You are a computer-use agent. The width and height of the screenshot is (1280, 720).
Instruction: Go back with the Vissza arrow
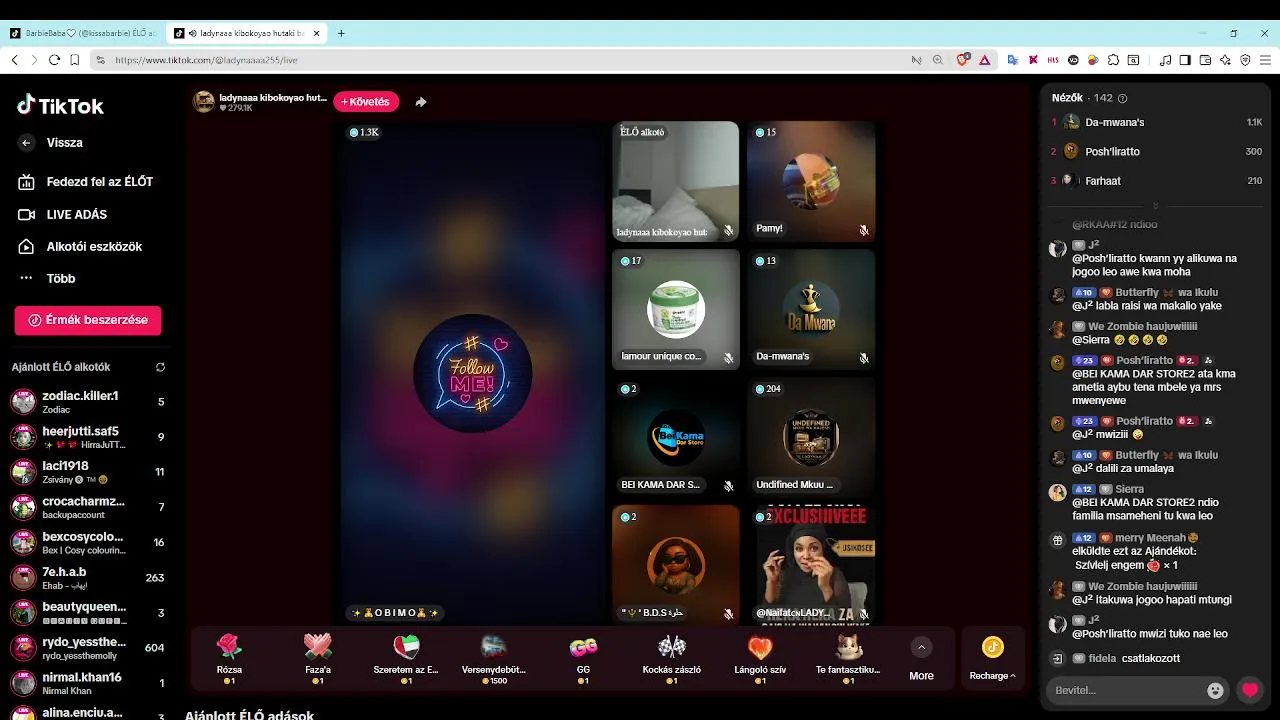26,143
